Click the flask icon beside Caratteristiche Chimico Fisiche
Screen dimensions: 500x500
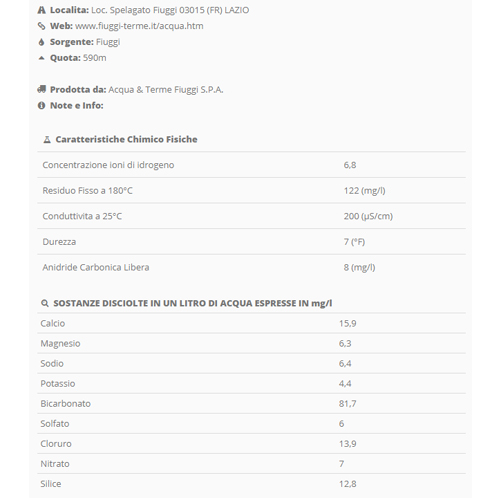tap(47, 139)
